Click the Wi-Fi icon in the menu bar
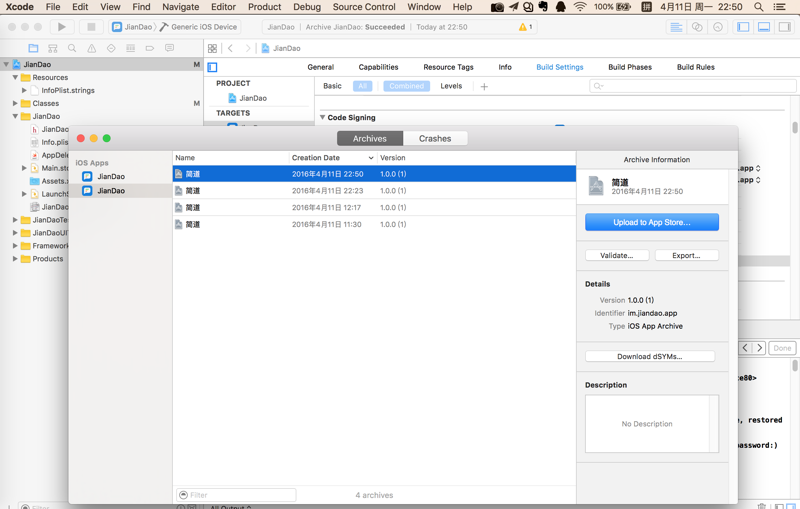Screen dimensions: 800x509 [580, 7]
